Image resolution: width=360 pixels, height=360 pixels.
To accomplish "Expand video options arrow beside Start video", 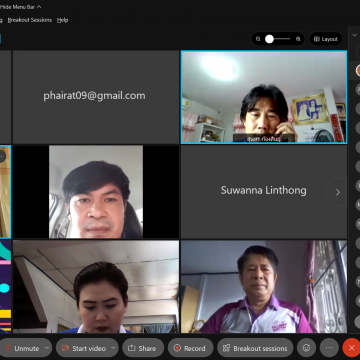I will coord(113,348).
